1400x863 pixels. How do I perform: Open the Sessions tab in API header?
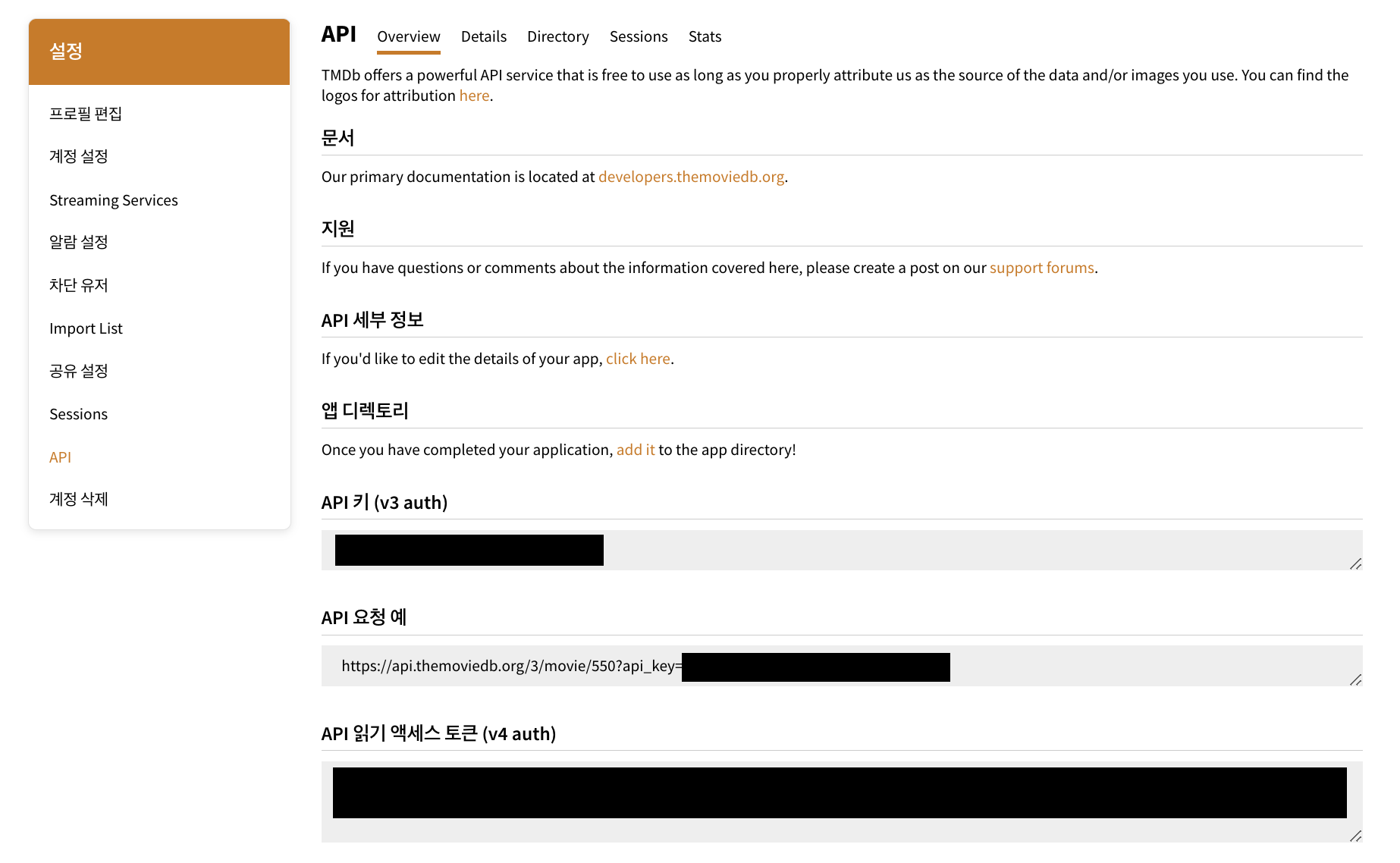coord(639,36)
